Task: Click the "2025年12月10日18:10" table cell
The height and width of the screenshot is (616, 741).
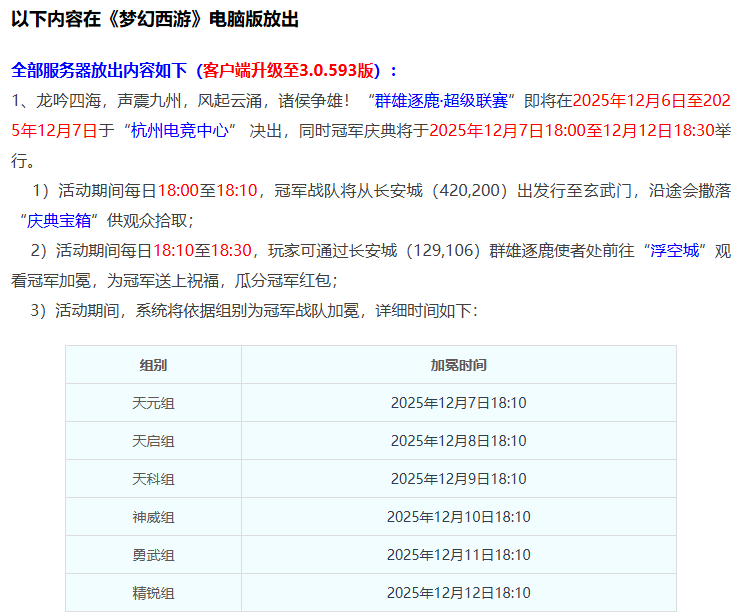Action: (x=458, y=517)
